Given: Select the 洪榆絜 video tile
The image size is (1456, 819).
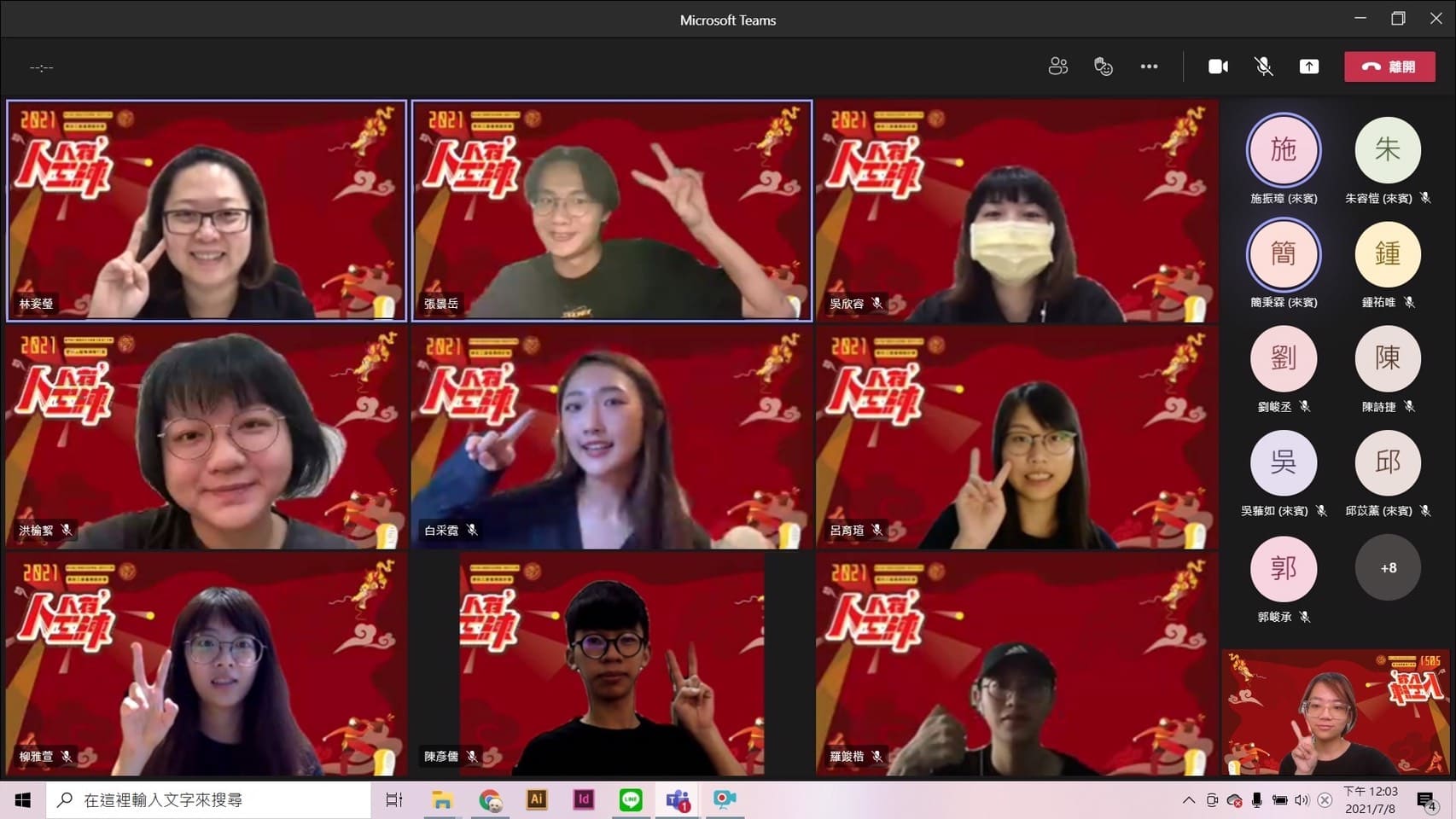Looking at the screenshot, I should pos(207,438).
